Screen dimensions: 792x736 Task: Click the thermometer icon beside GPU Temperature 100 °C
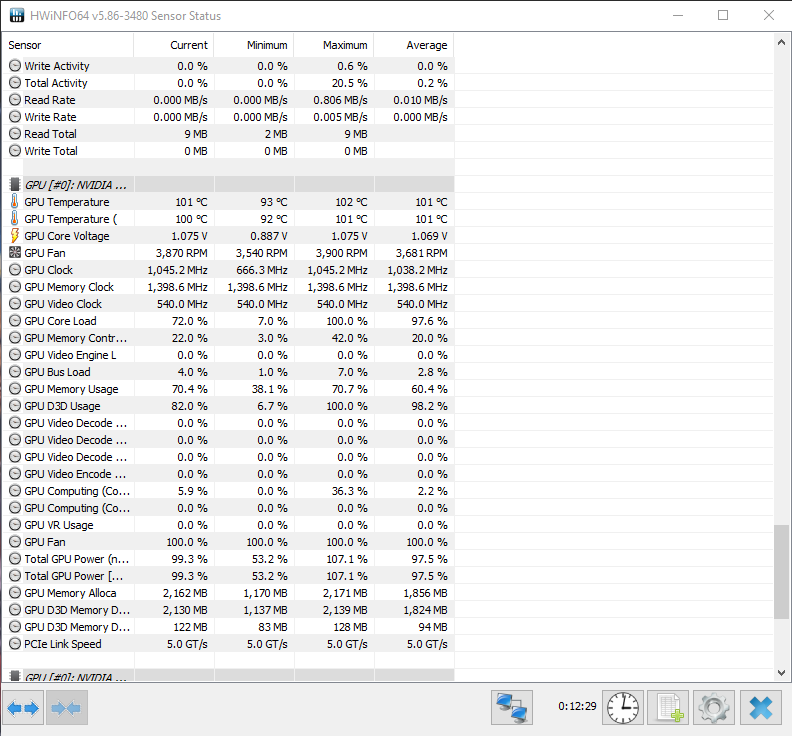(15, 218)
